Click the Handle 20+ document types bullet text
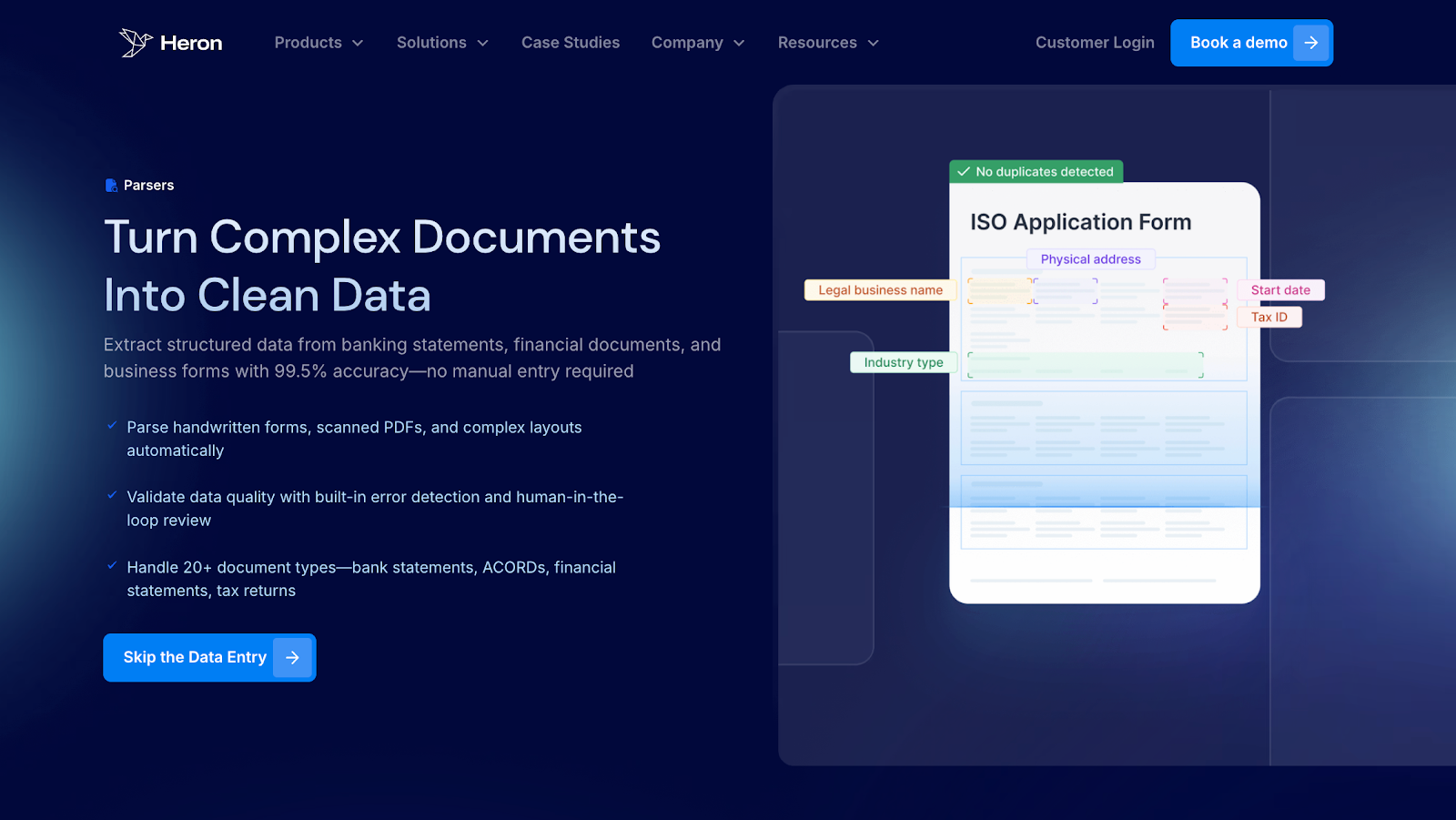 tap(371, 579)
